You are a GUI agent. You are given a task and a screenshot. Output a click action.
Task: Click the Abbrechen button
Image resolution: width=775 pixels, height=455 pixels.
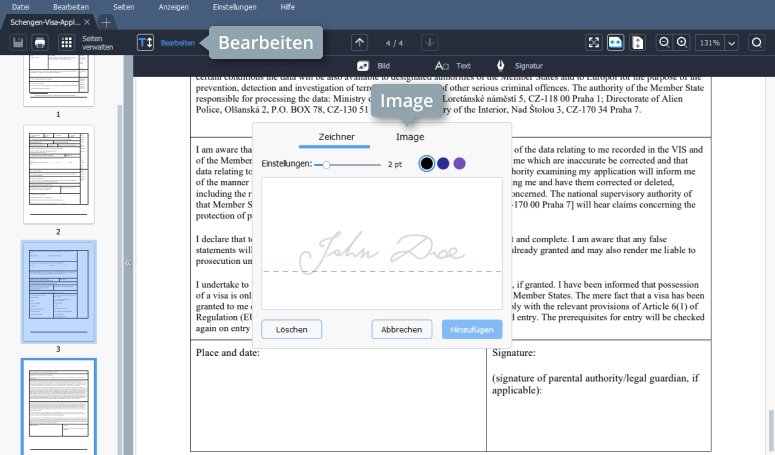(x=401, y=330)
